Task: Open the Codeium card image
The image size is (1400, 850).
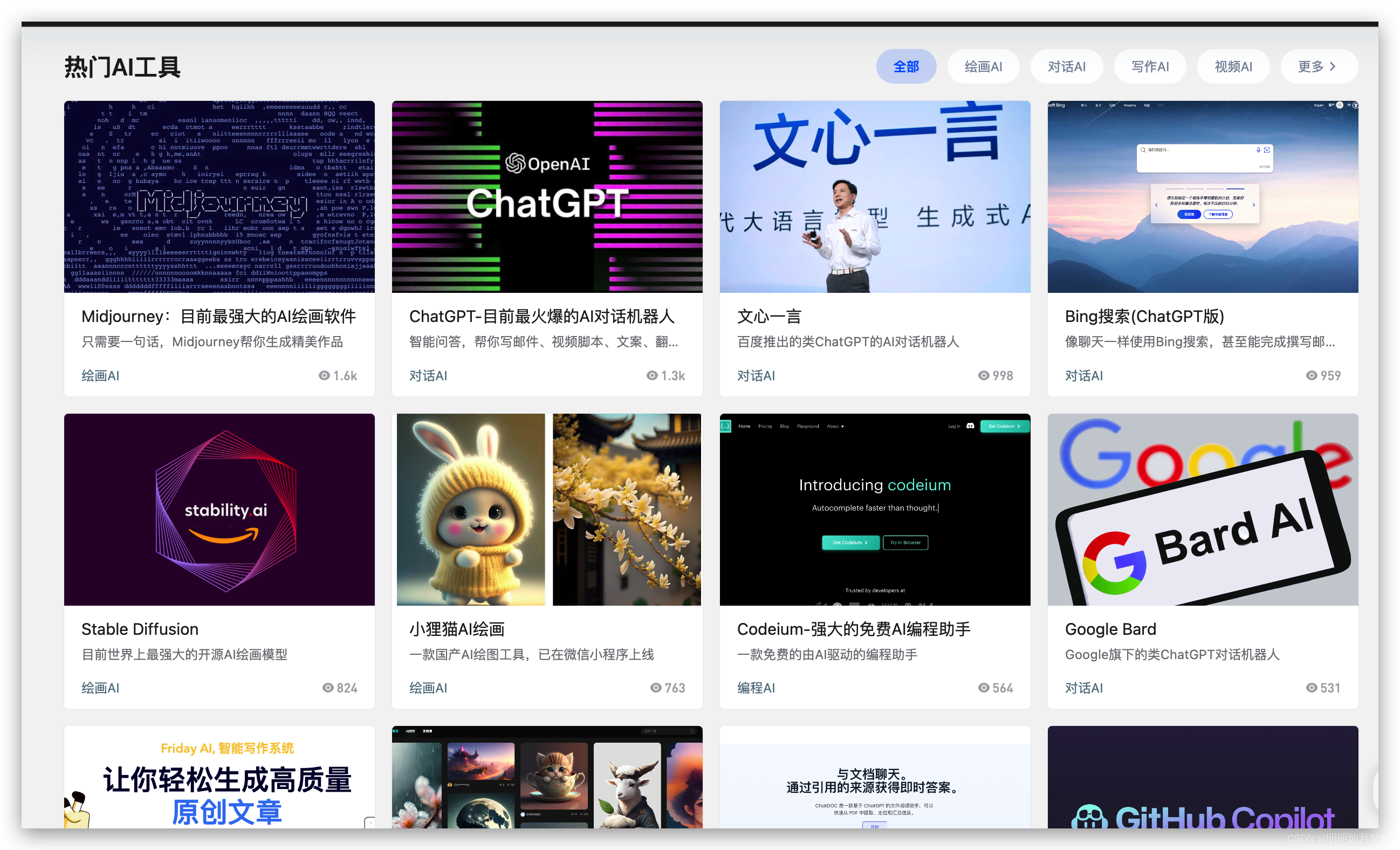Action: tap(875, 509)
